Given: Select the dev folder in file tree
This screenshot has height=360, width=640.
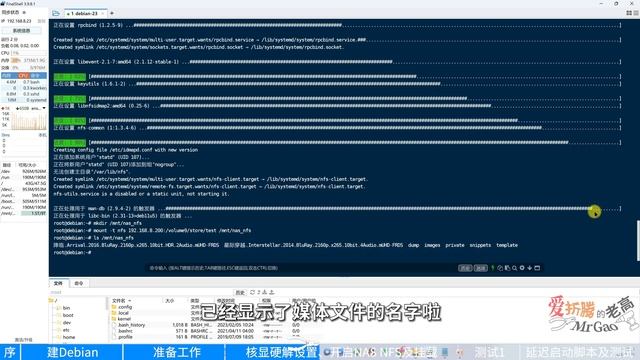Looking at the screenshot, I should coord(64,322).
